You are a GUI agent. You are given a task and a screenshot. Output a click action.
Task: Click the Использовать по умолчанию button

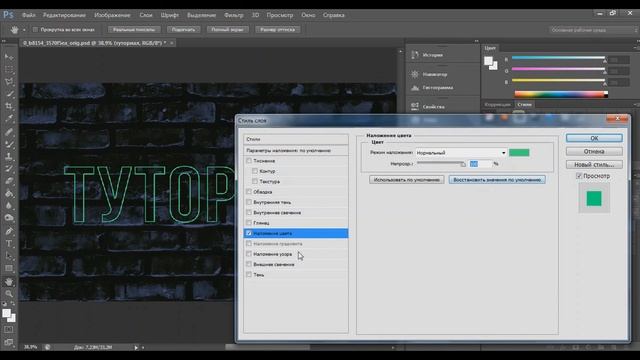pos(407,180)
